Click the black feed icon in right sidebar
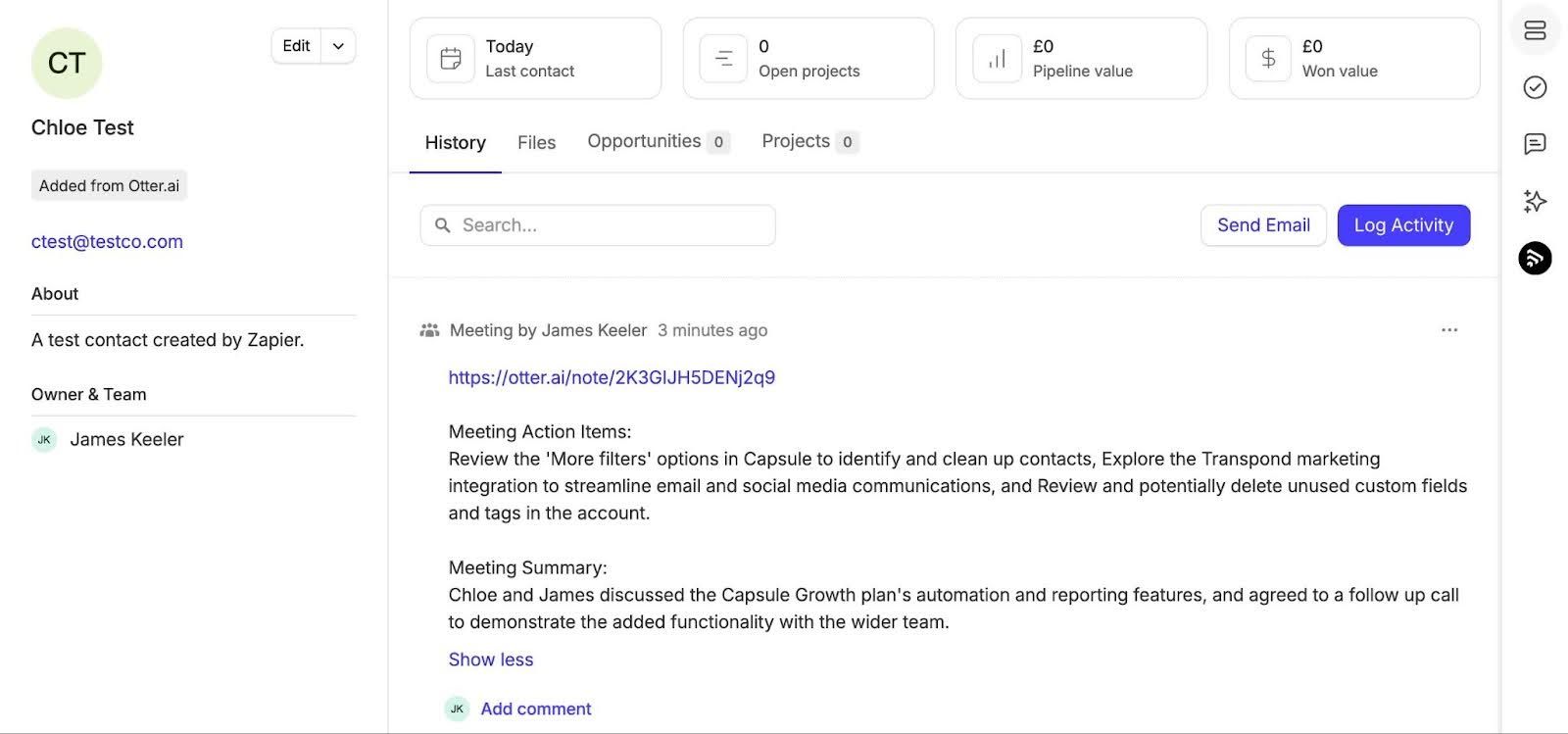This screenshot has height=734, width=1568. coord(1535,258)
